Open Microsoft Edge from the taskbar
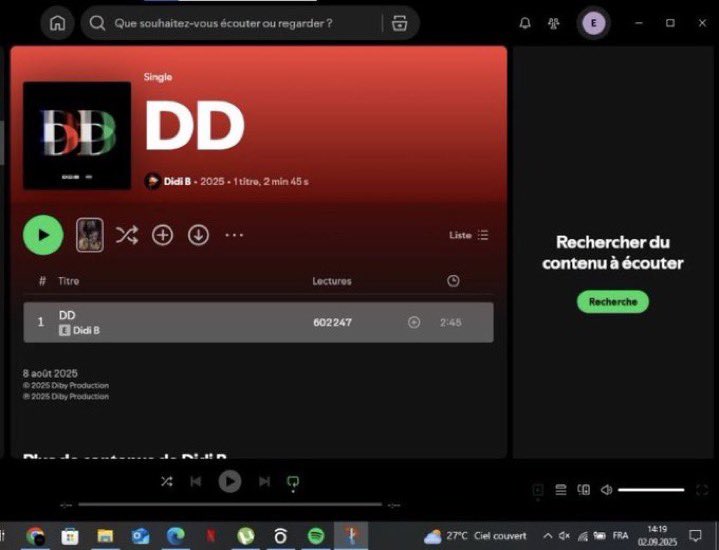 [x=176, y=536]
